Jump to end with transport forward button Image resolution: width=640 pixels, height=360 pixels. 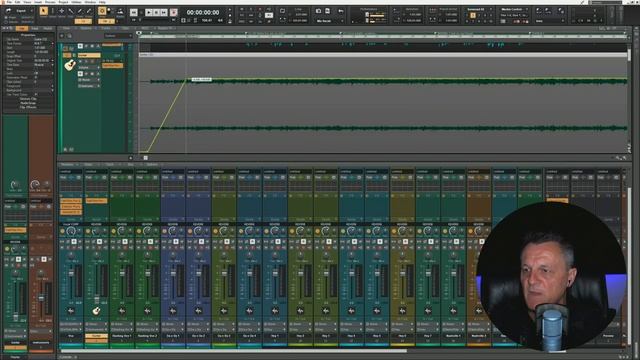(x=164, y=13)
